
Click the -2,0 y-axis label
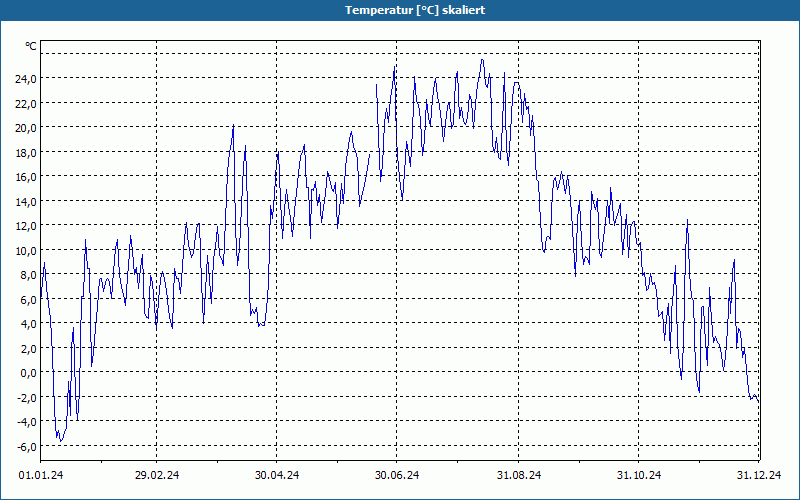click(x=28, y=397)
